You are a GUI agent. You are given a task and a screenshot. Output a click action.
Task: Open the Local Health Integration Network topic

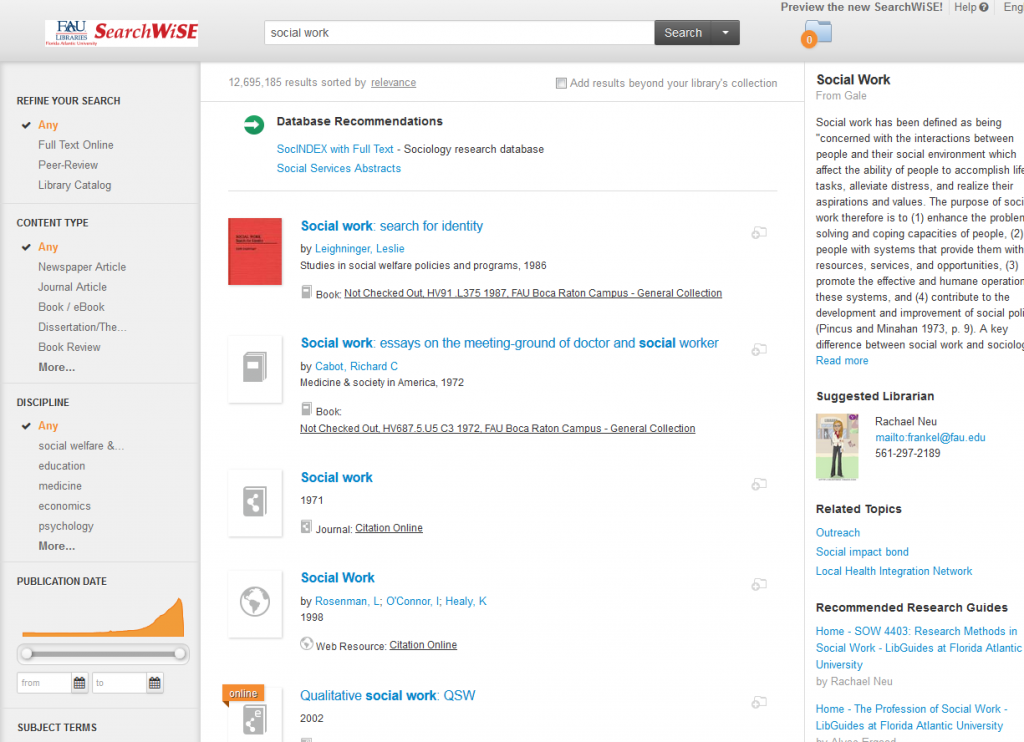pos(894,572)
